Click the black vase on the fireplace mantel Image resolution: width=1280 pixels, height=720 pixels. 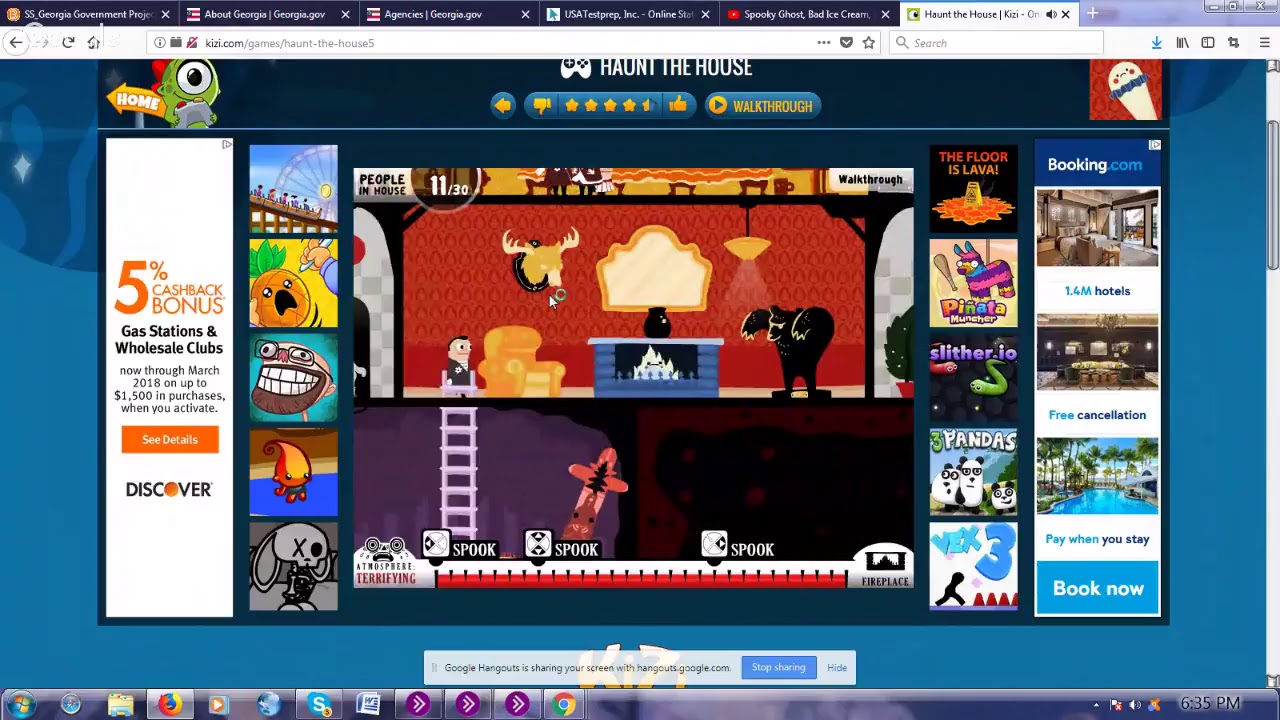657,323
